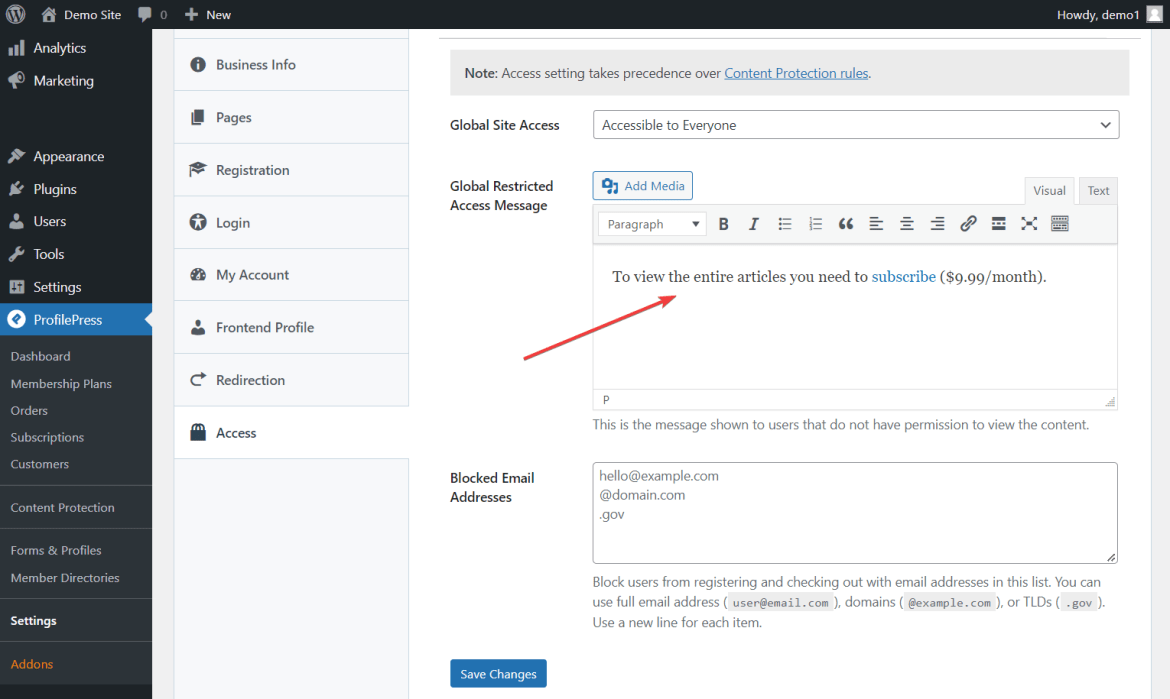1170x699 pixels.
Task: Align text left
Action: [876, 224]
